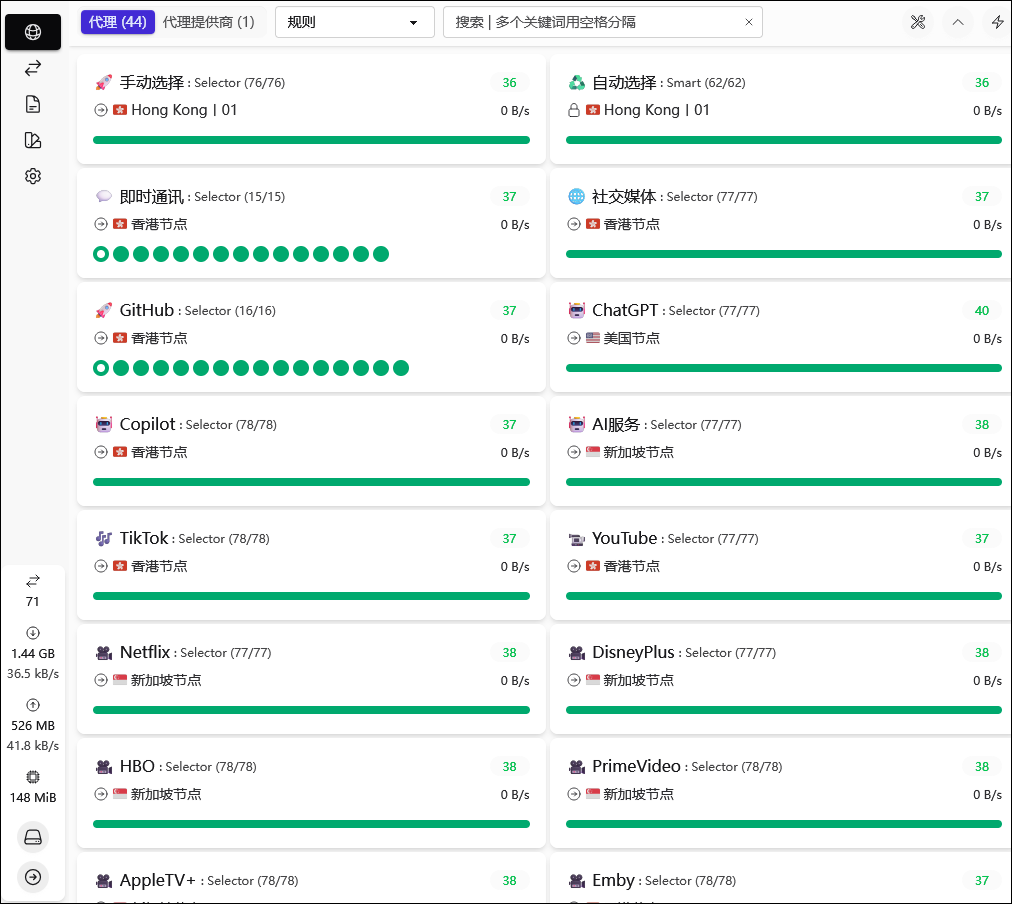Select the first node dot in 即时通讯 group

pos(101,254)
